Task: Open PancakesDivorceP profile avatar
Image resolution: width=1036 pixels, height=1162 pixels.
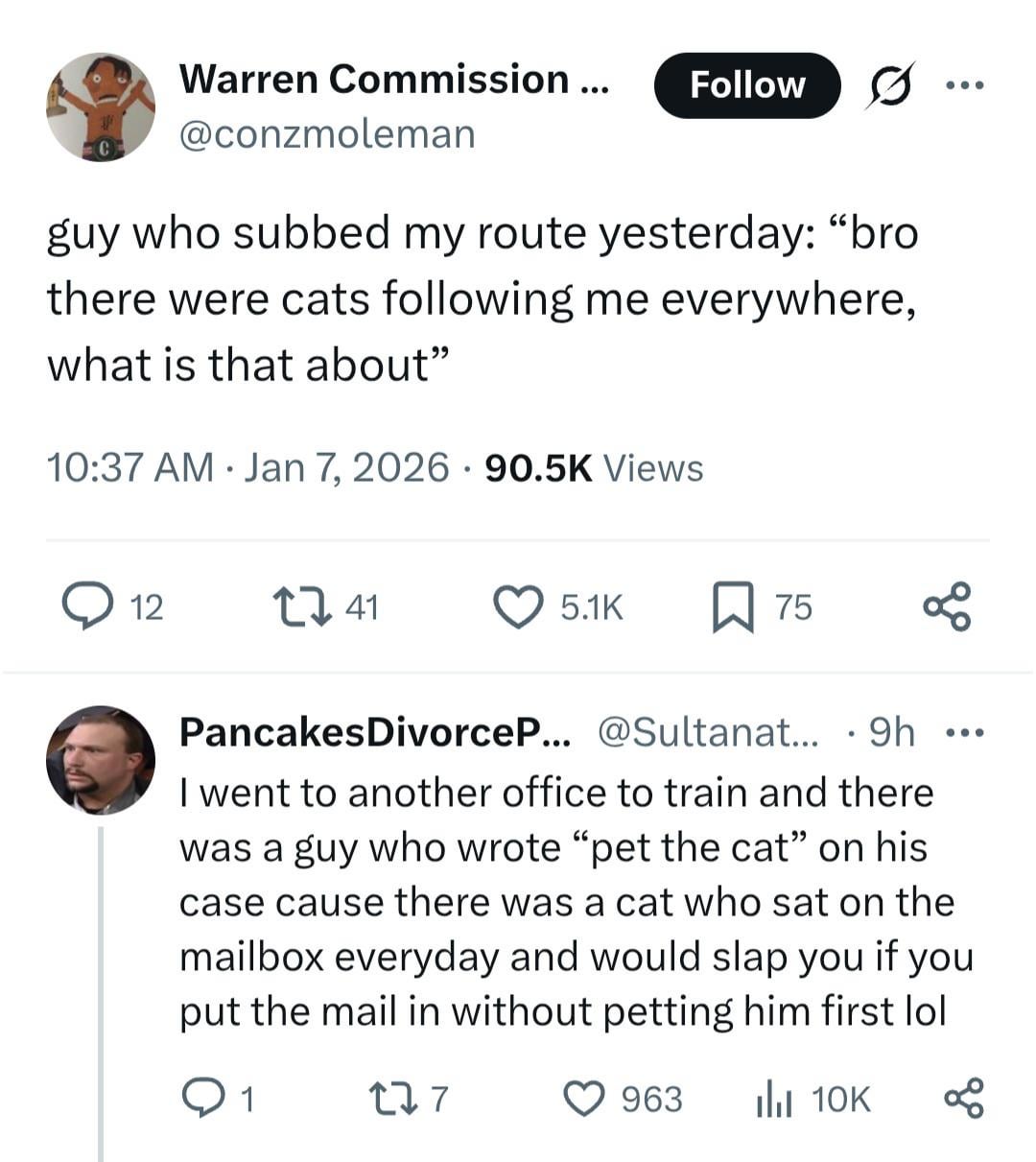Action: pyautogui.click(x=101, y=760)
